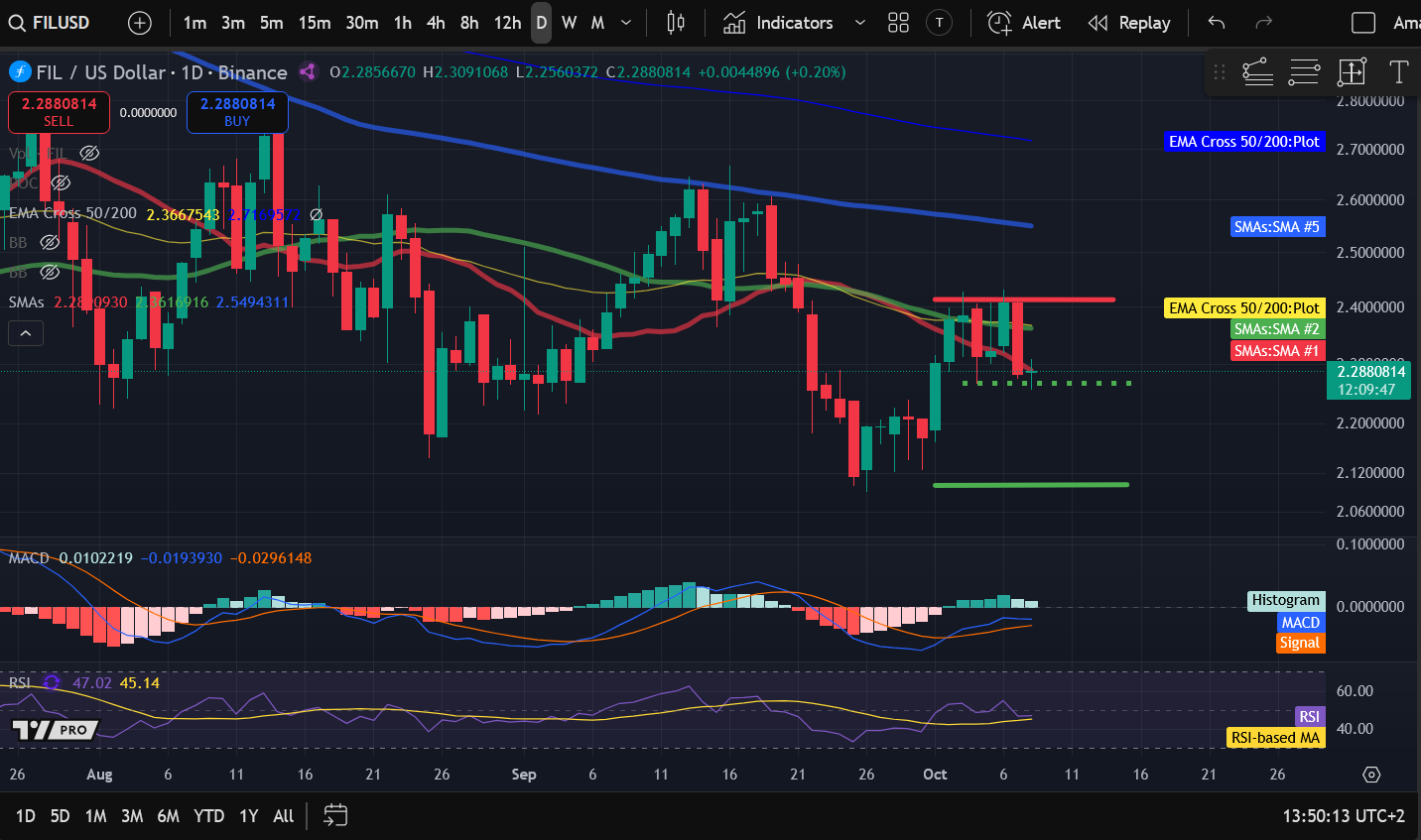Open the chart layout selector square icon

pos(1363,23)
